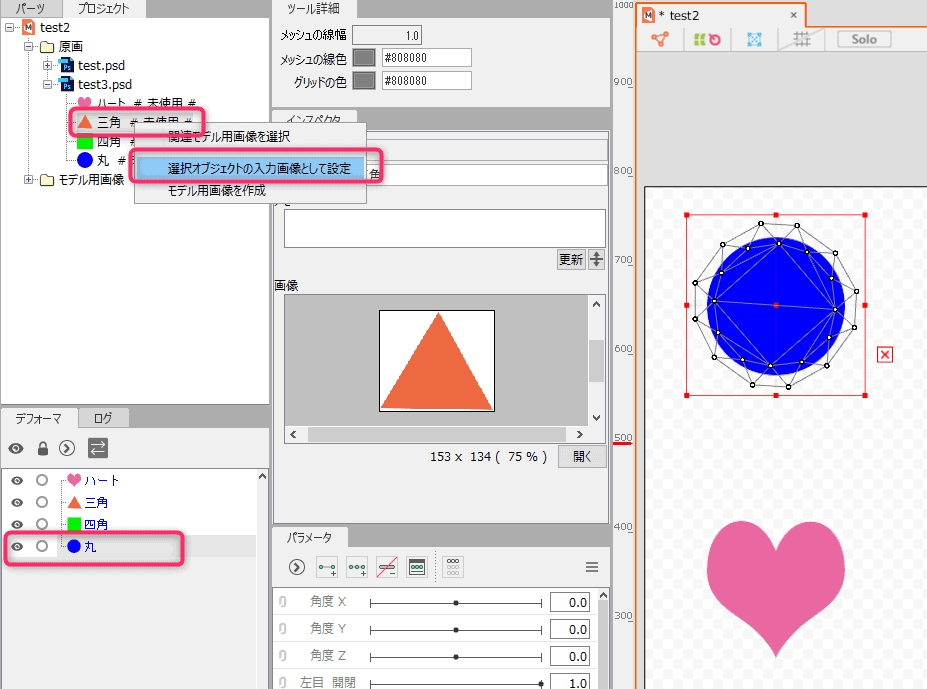Expand the モデル用画像 folder

29,180
